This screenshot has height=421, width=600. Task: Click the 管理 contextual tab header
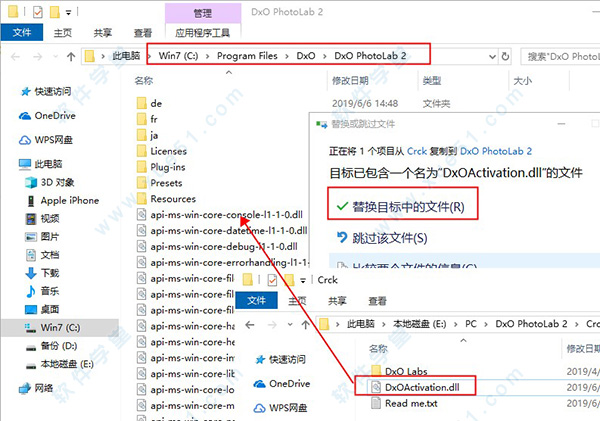point(203,13)
